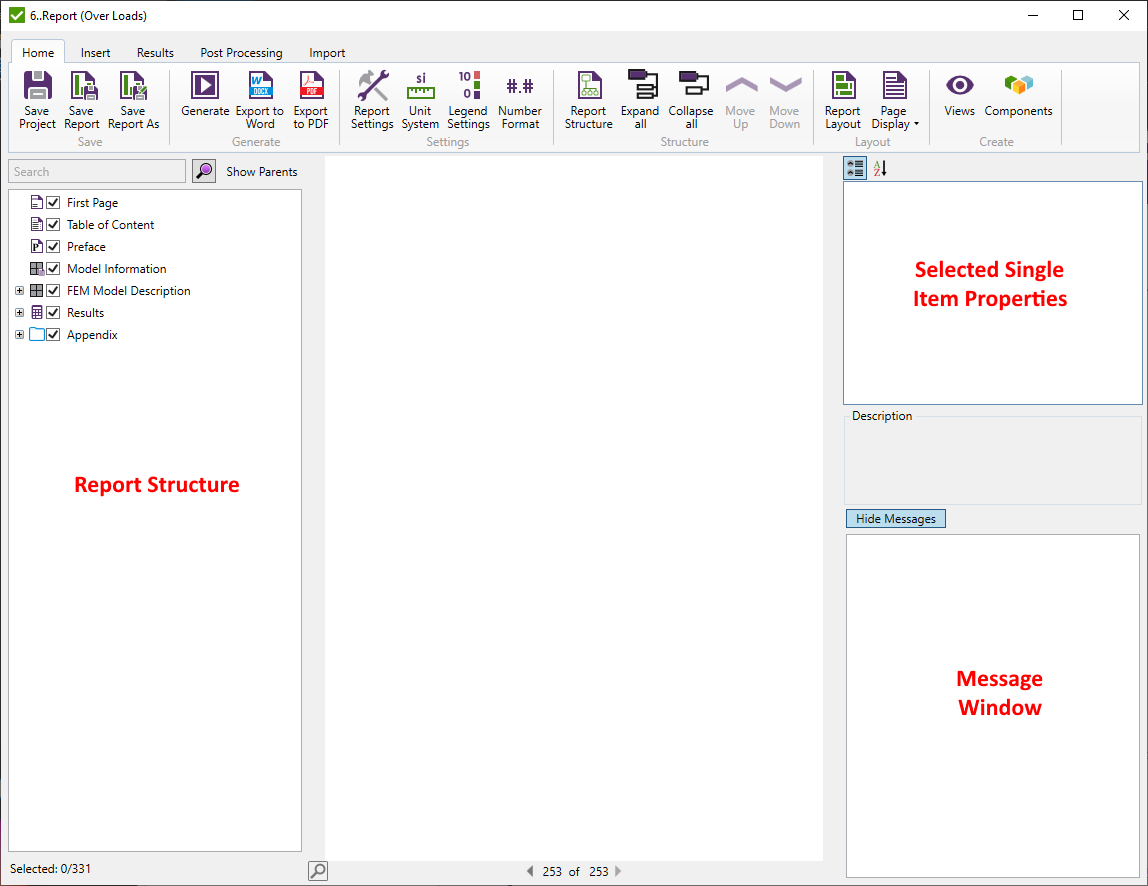Export the report to Word
1148x886 pixels.
click(x=260, y=87)
